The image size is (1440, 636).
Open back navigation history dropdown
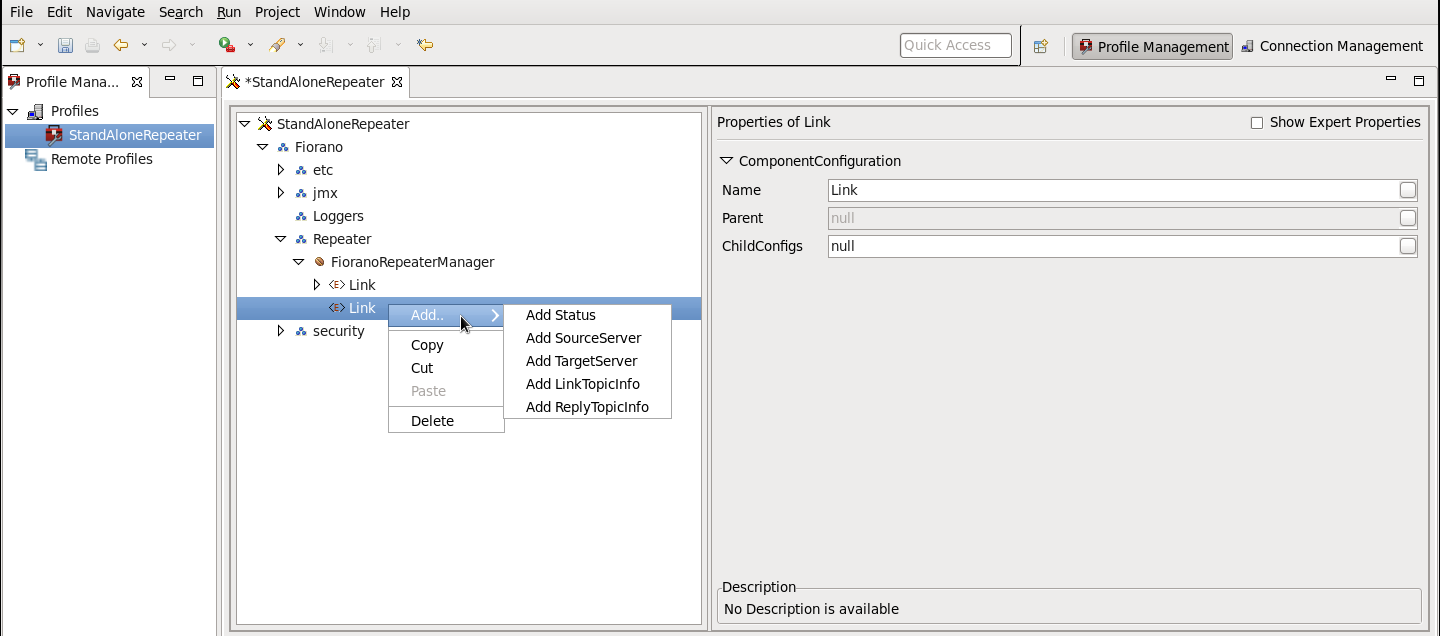144,45
